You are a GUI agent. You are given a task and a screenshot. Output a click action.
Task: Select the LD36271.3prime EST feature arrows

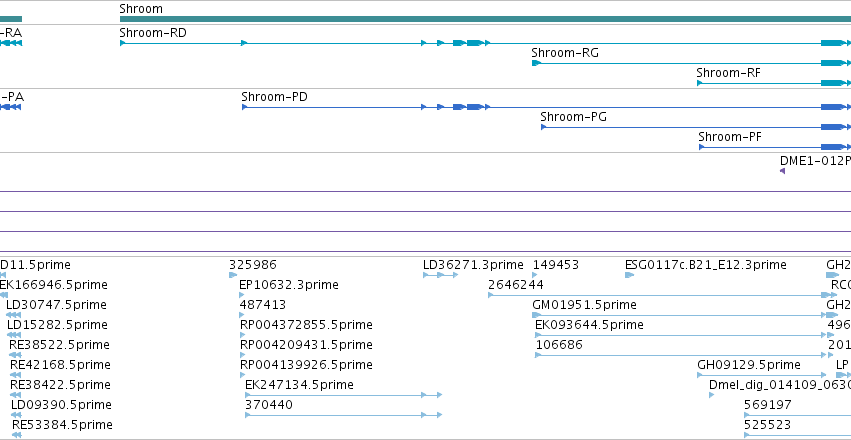pyautogui.click(x=440, y=275)
